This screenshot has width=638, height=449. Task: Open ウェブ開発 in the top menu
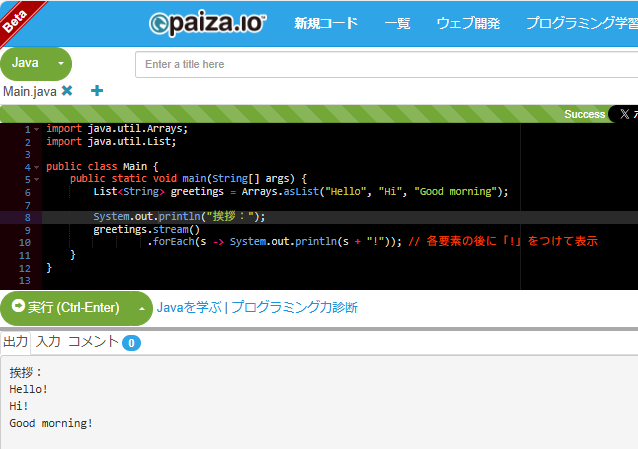[468, 24]
